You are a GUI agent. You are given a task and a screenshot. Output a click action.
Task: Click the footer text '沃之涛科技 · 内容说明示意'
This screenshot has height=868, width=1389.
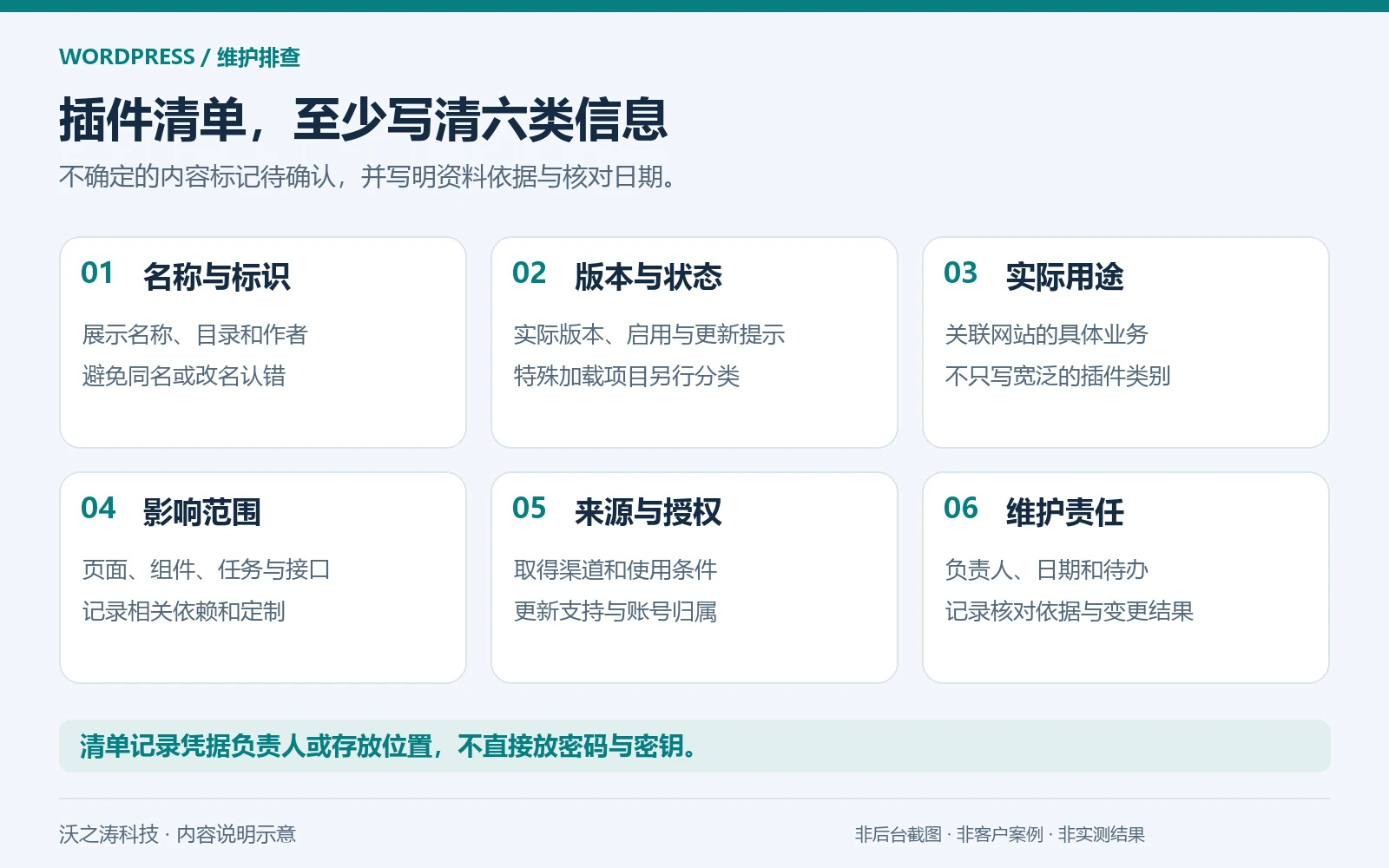177,834
